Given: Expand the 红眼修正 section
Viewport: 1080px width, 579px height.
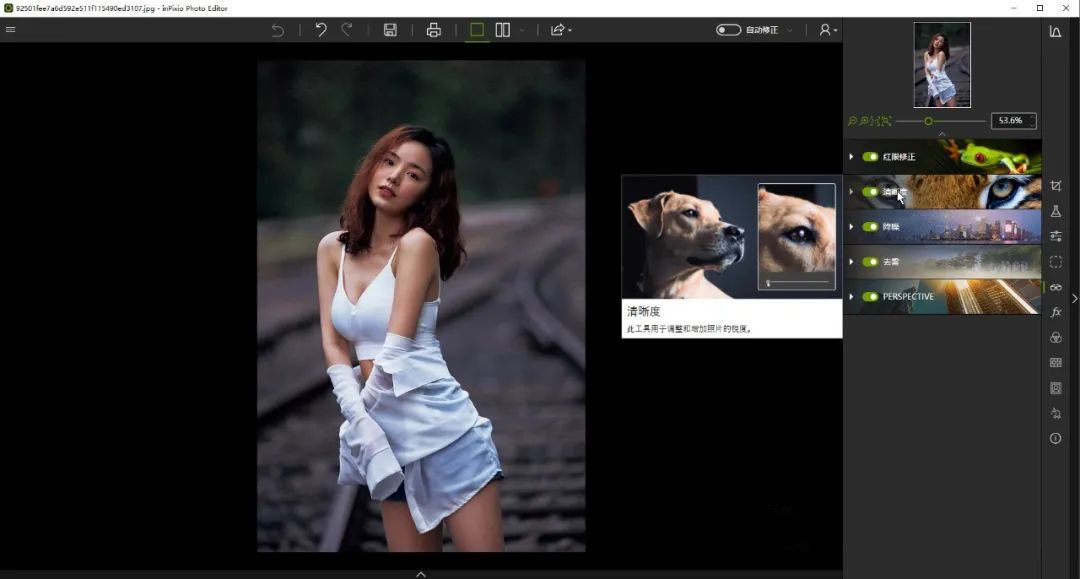Looking at the screenshot, I should [x=851, y=157].
